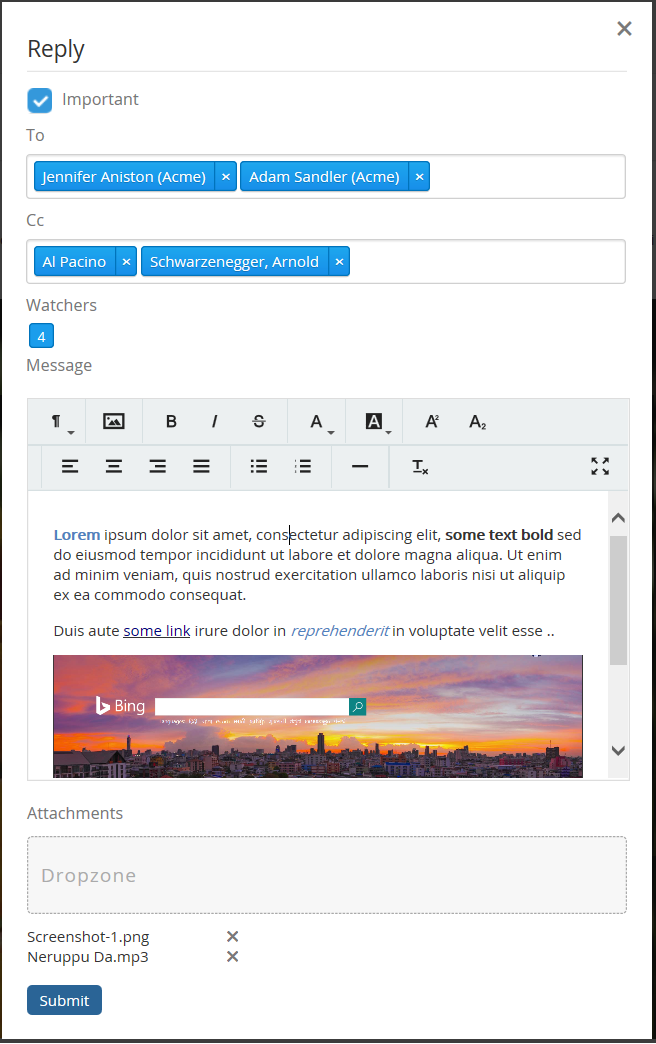656x1044 pixels.
Task: Uncheck the Important checkbox
Action: click(x=40, y=100)
